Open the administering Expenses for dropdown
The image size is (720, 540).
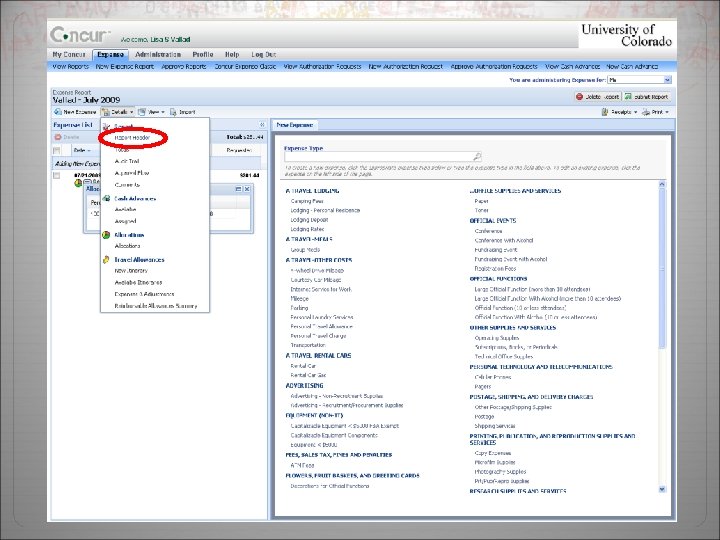(639, 80)
